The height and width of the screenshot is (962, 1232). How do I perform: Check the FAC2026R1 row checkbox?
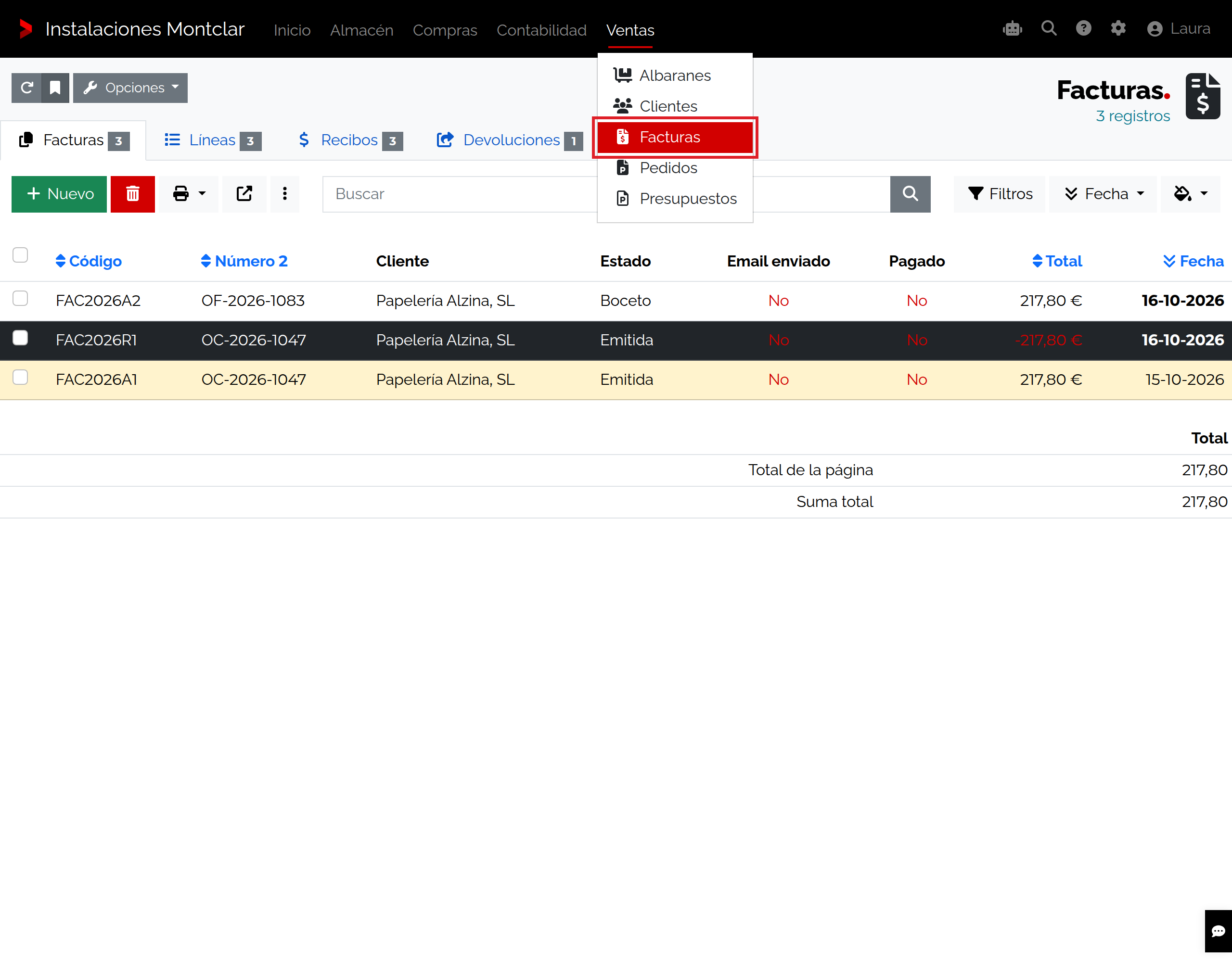click(x=20, y=337)
